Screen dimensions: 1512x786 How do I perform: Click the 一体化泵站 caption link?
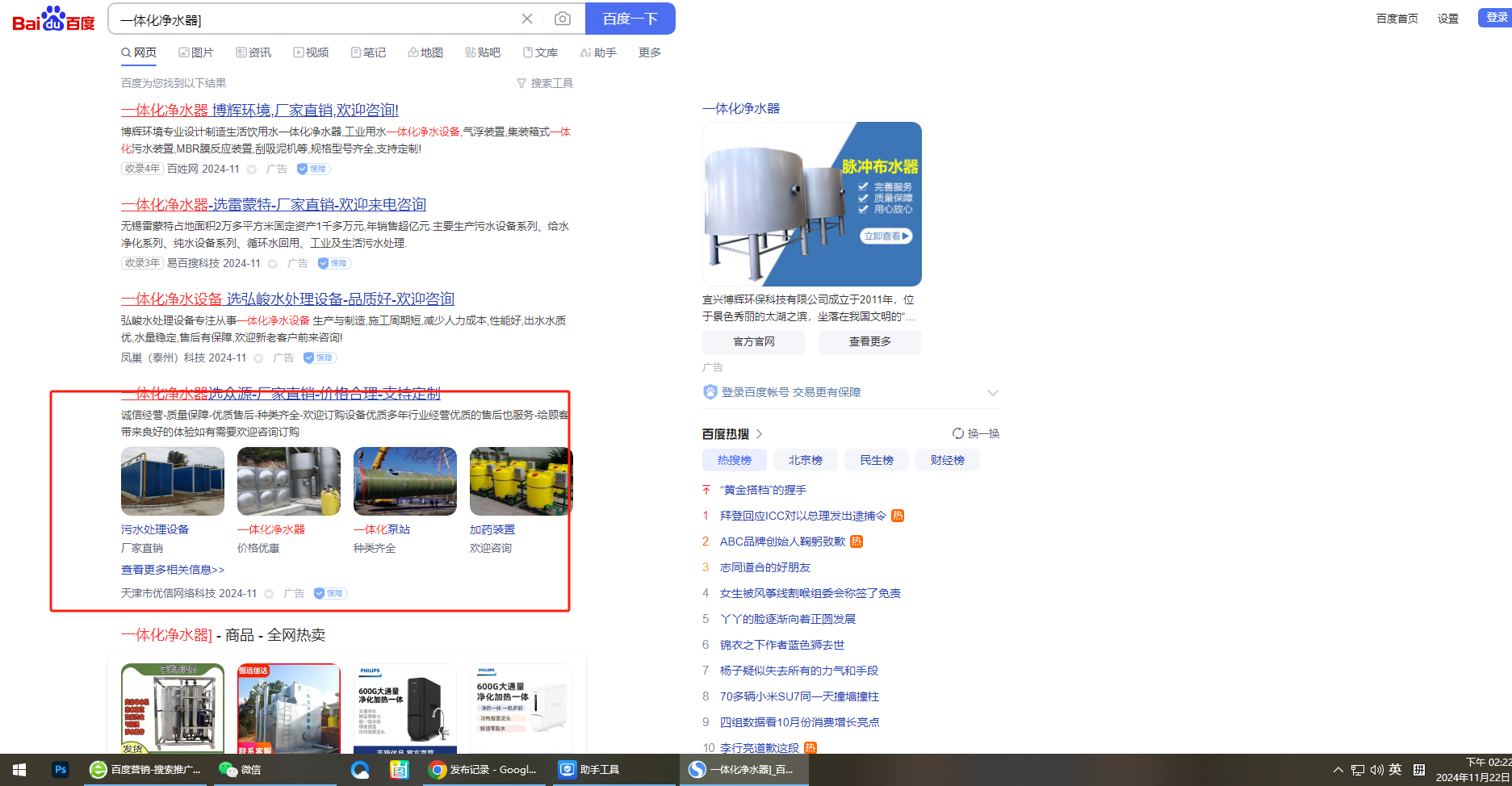click(x=382, y=529)
